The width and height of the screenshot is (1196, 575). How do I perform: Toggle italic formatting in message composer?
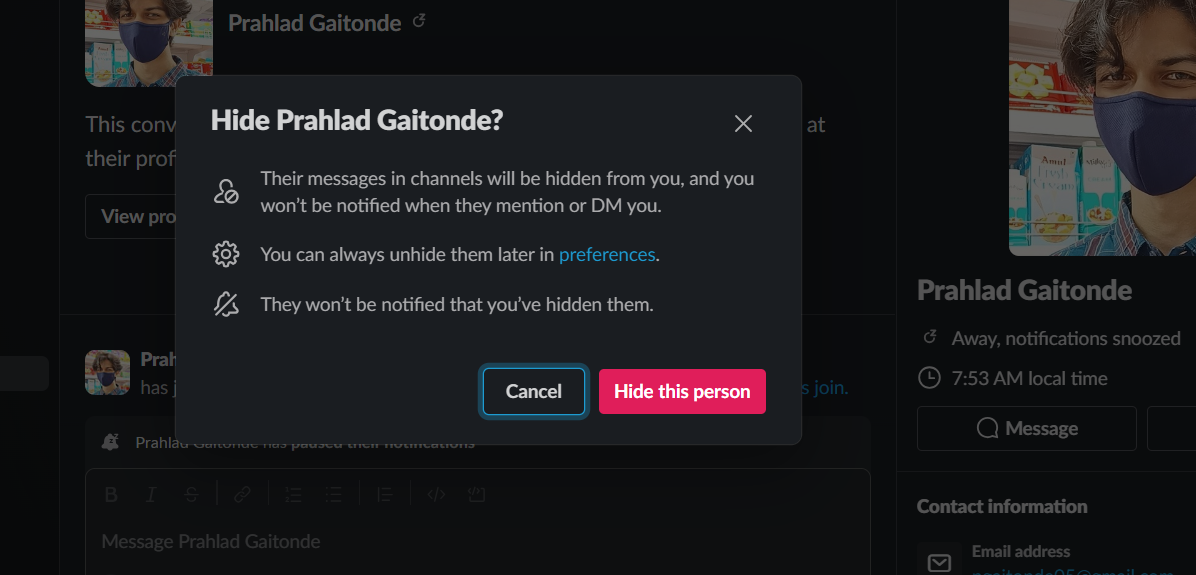tap(151, 494)
